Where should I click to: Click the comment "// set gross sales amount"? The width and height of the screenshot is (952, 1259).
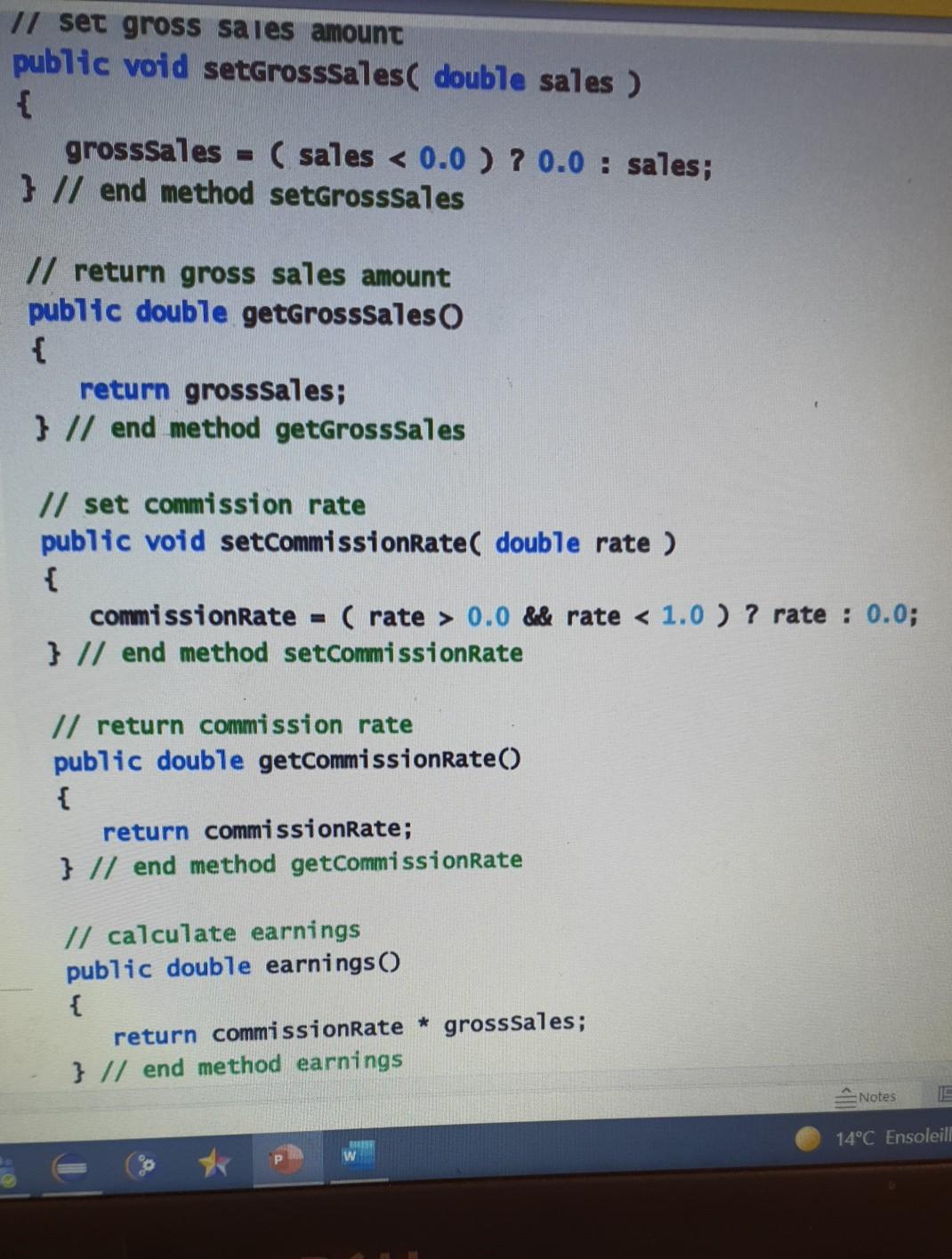(206, 28)
